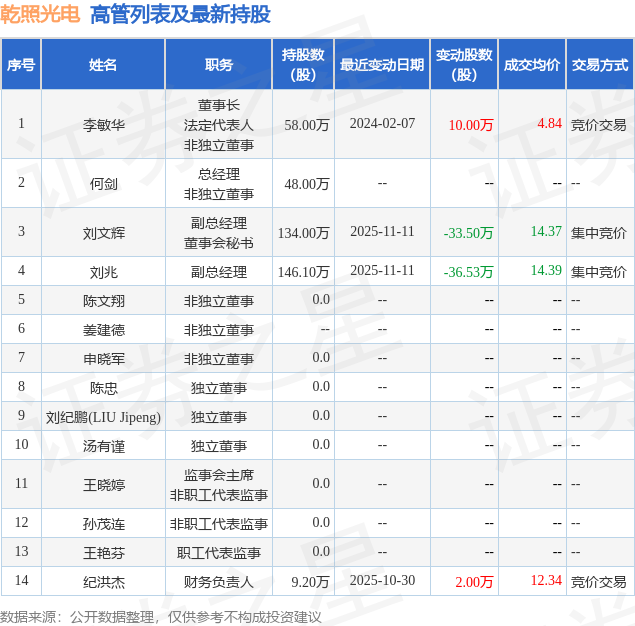The width and height of the screenshot is (635, 626).
Task: Click the 成交均价 column header
Action: (x=532, y=64)
